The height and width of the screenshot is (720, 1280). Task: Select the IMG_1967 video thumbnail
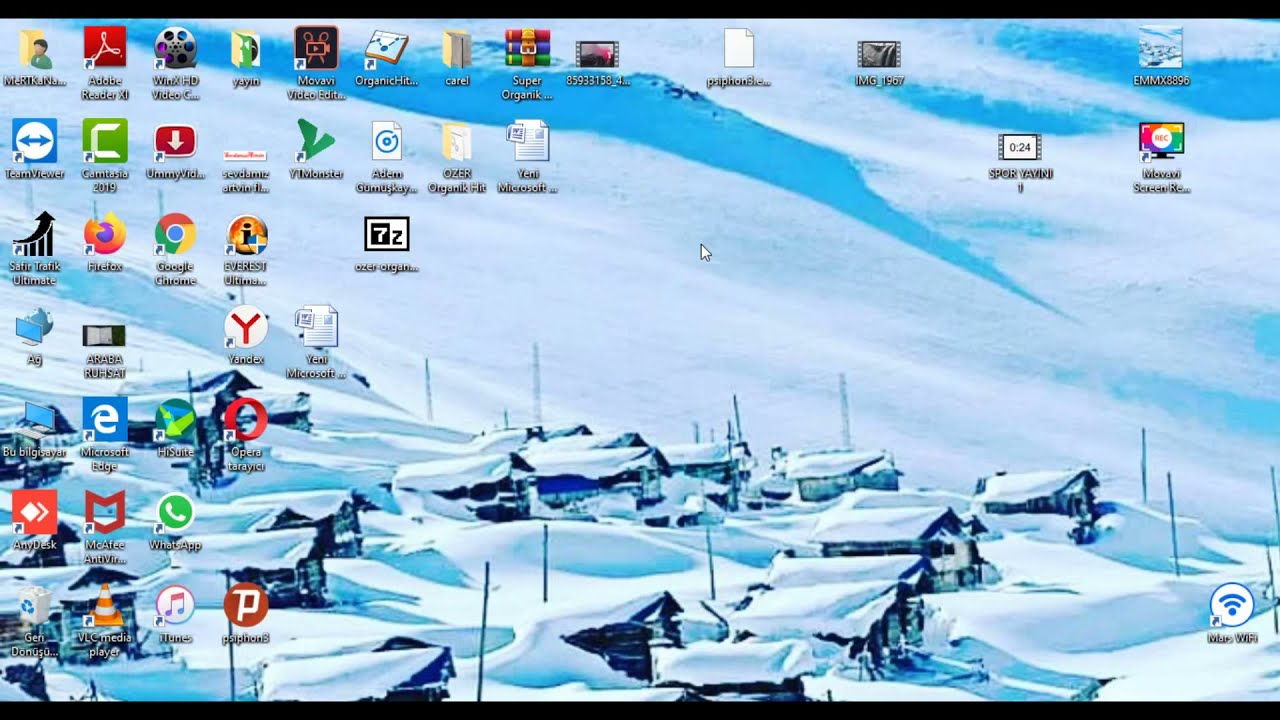coord(879,54)
